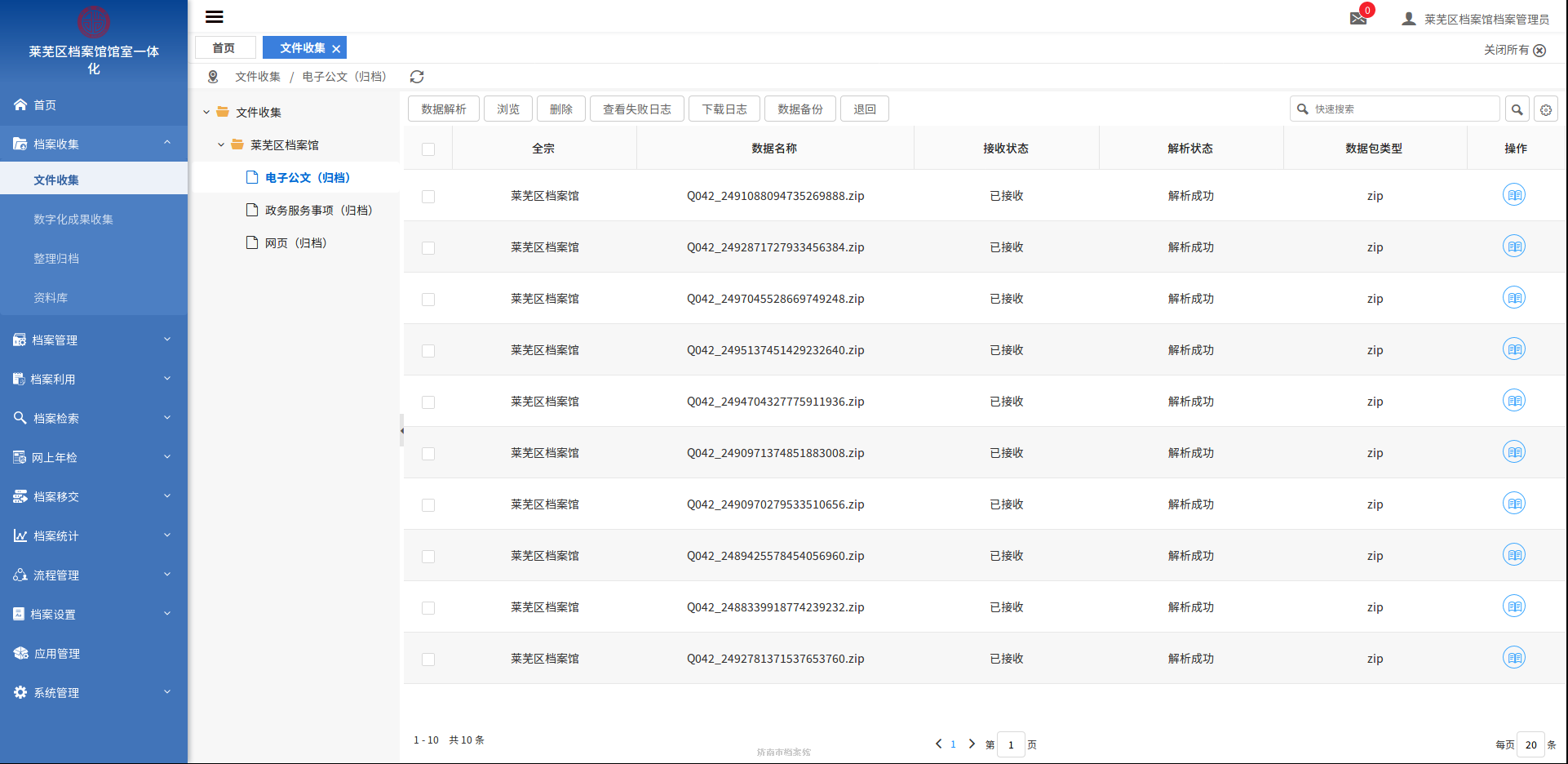
Task: Open the mail notifications icon
Action: pyautogui.click(x=1358, y=18)
